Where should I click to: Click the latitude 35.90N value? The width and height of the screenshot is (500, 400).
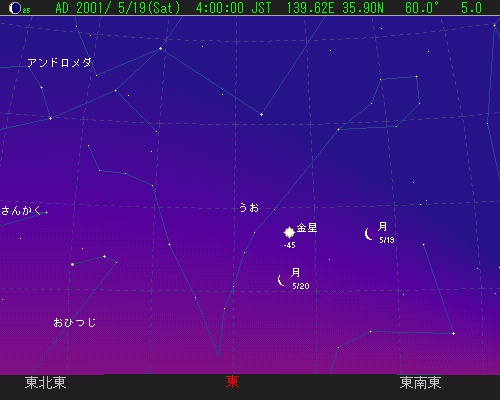363,8
